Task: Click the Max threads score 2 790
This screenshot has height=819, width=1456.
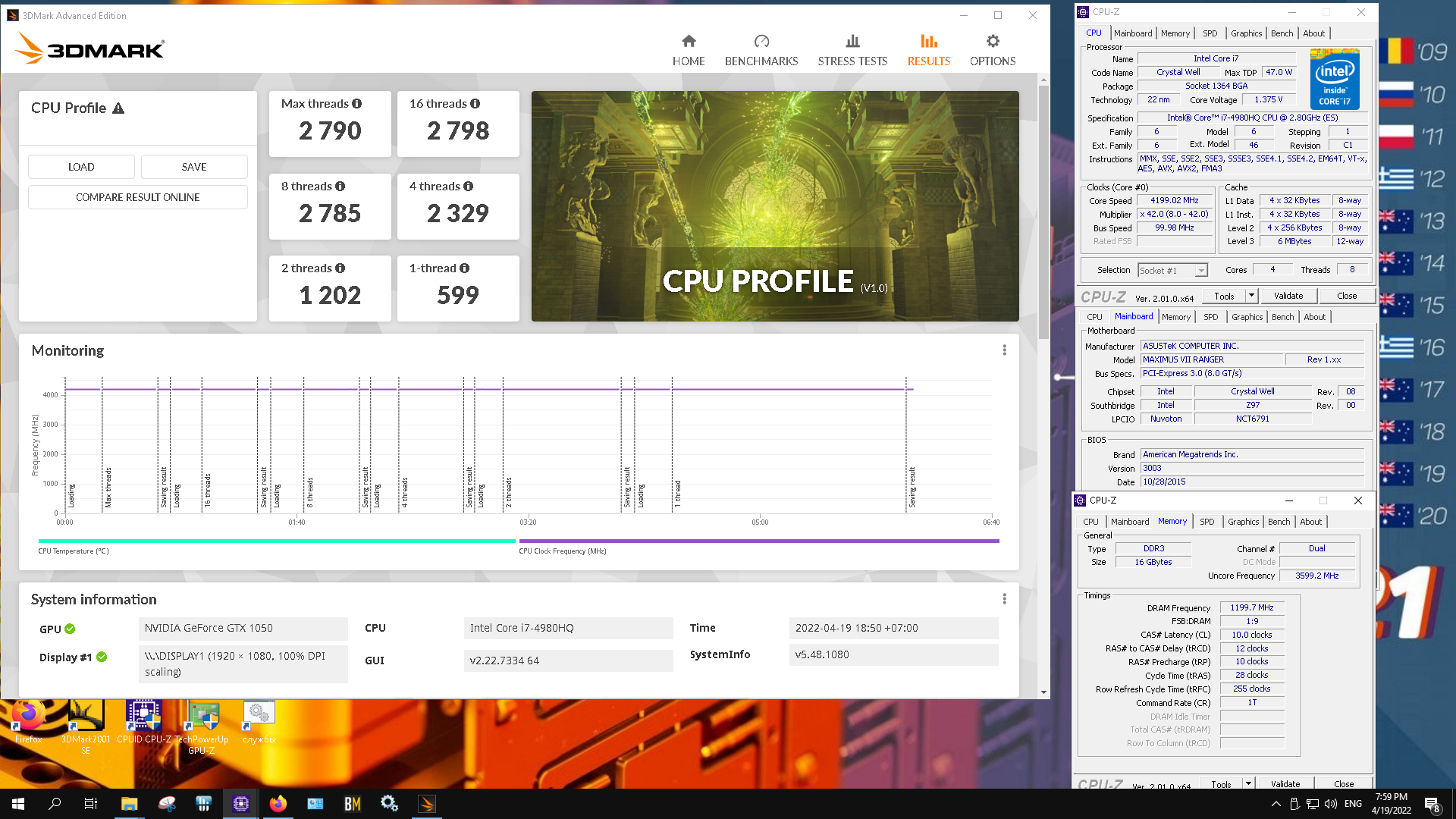Action: pos(330,131)
